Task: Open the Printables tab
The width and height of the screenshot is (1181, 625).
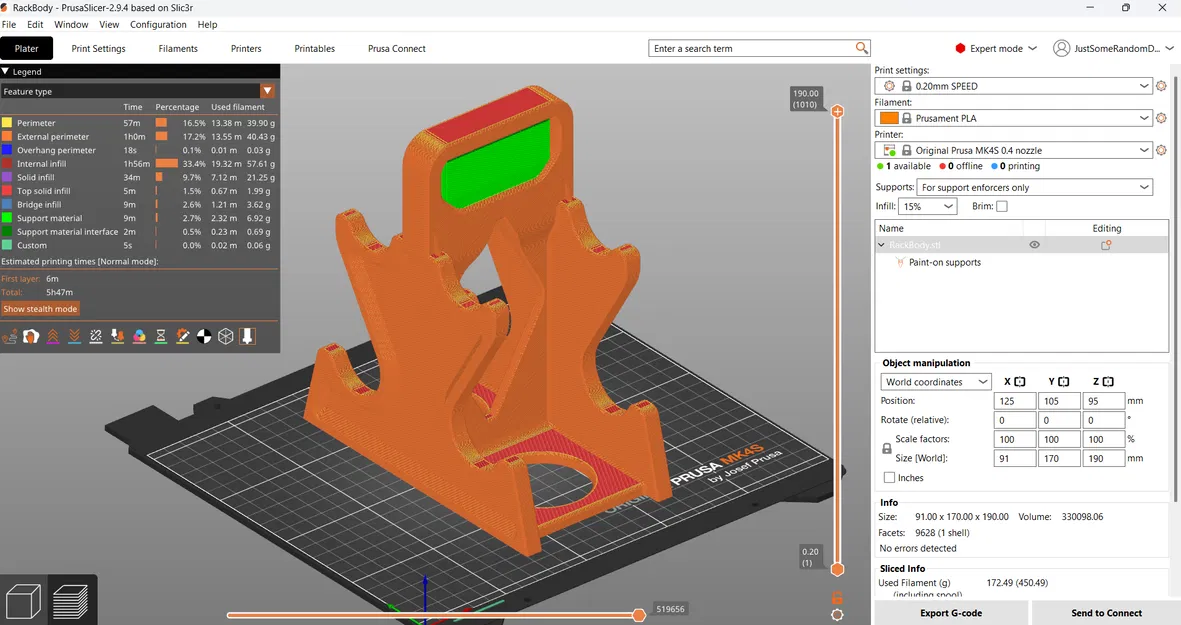Action: (x=315, y=48)
